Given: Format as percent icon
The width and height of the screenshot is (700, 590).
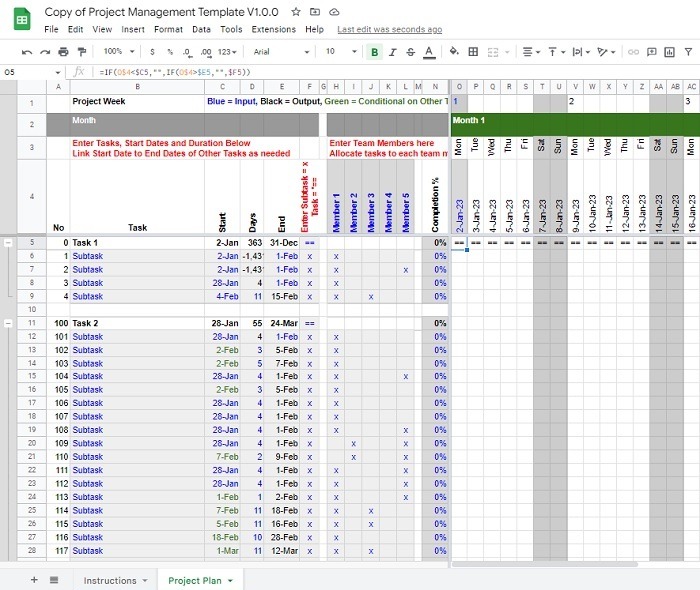Looking at the screenshot, I should [170, 52].
